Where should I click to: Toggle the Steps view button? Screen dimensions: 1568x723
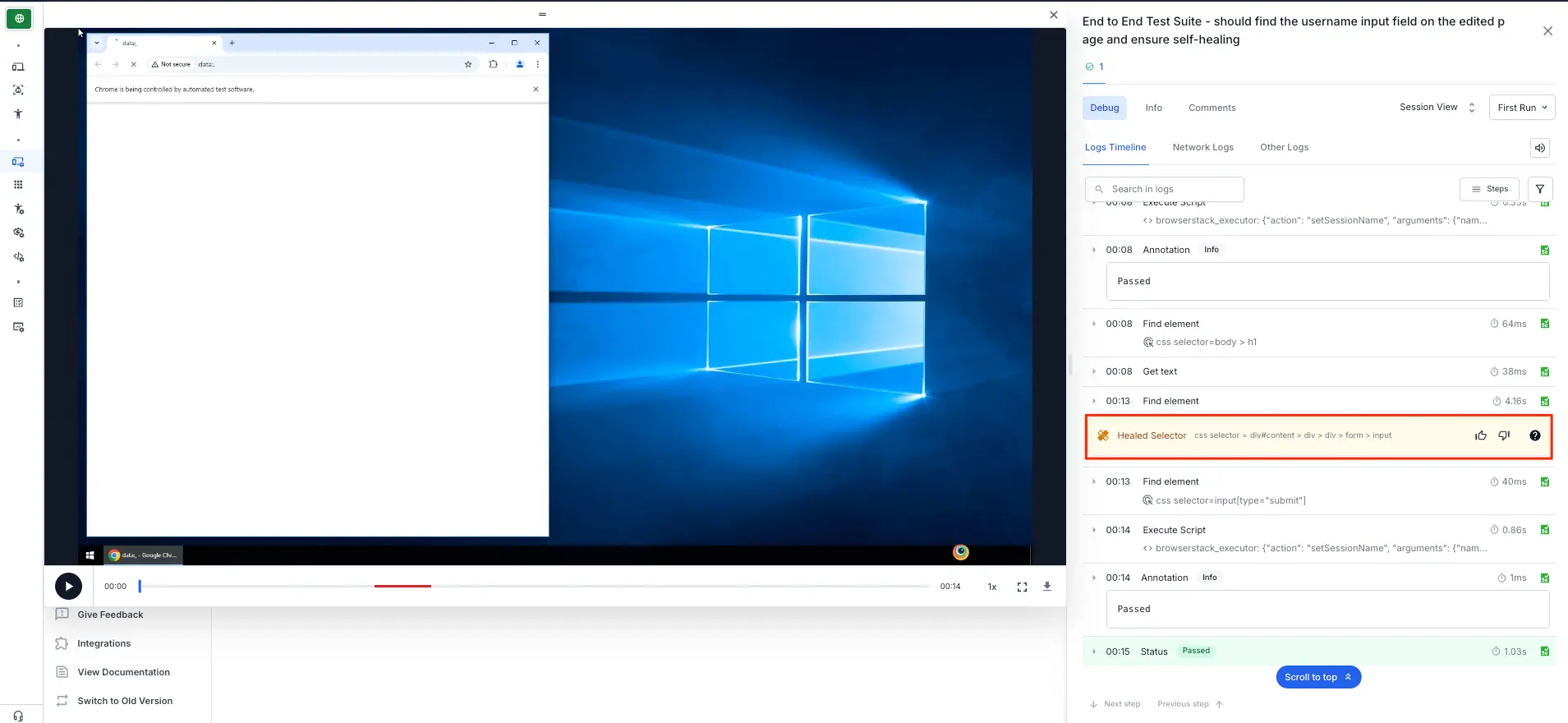tap(1489, 189)
